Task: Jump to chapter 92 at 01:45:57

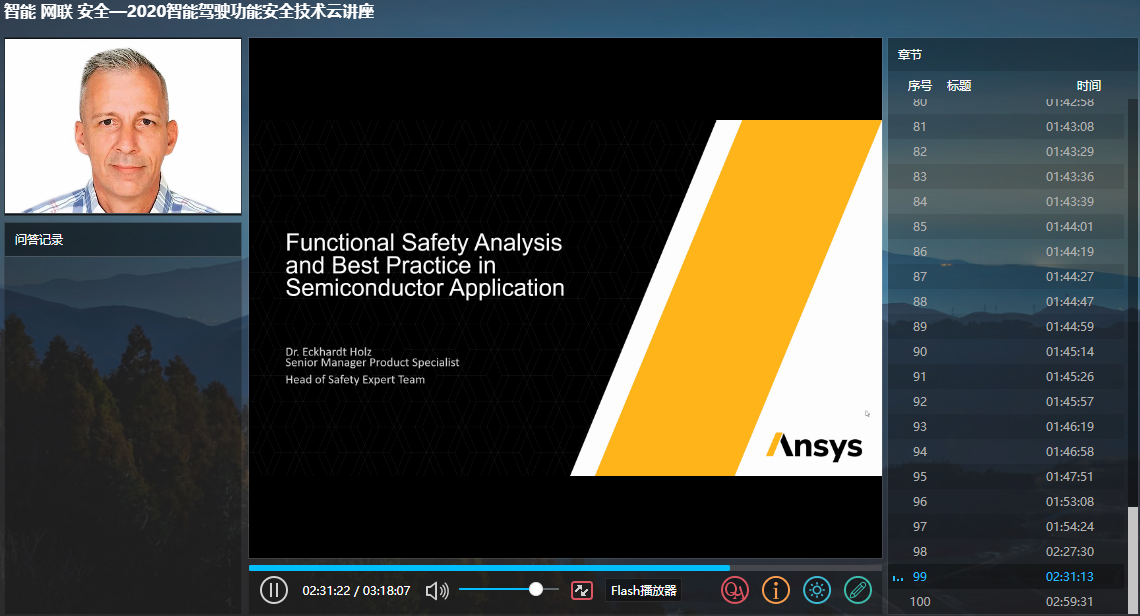Action: [1007, 401]
